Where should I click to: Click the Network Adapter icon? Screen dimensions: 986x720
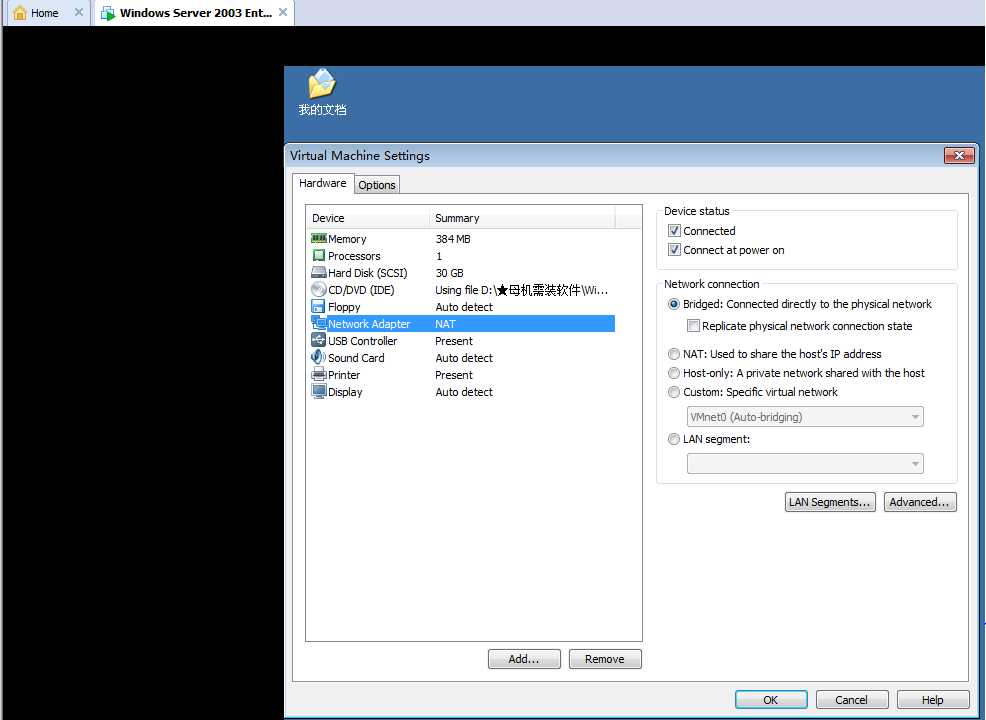click(x=319, y=323)
